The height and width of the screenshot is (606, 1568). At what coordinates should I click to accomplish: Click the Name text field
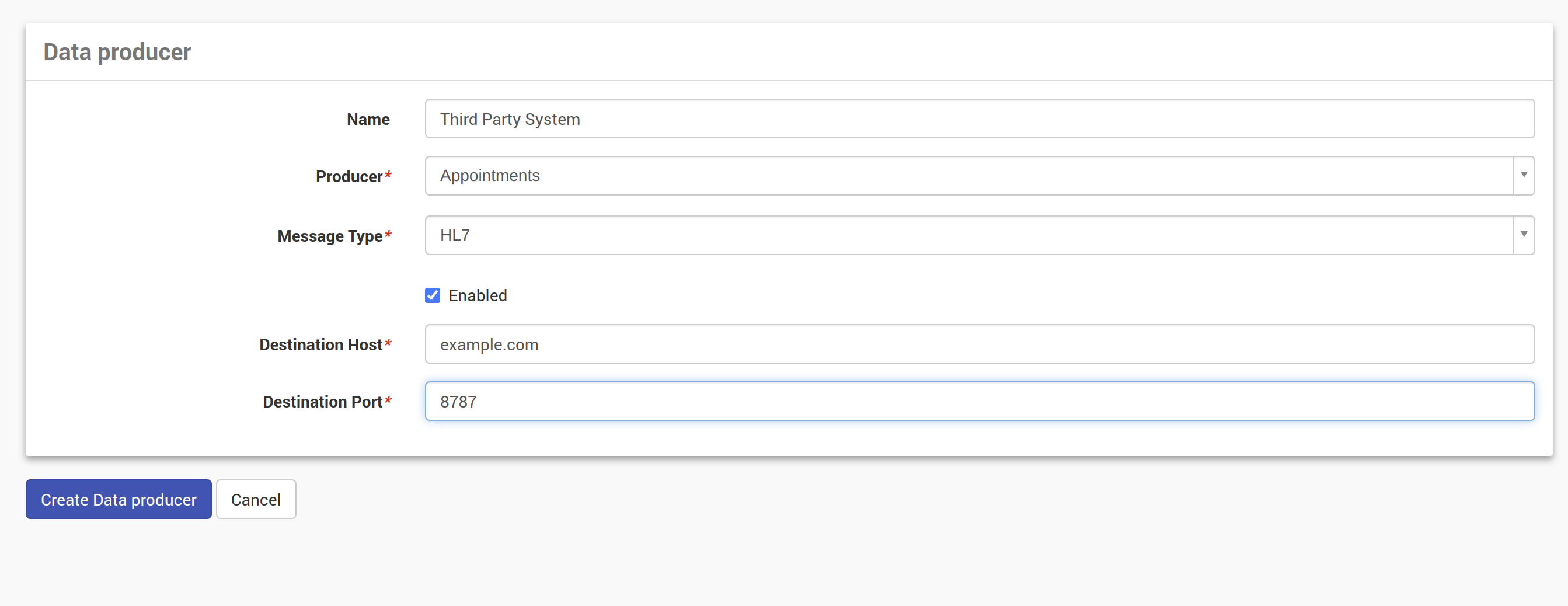click(979, 119)
